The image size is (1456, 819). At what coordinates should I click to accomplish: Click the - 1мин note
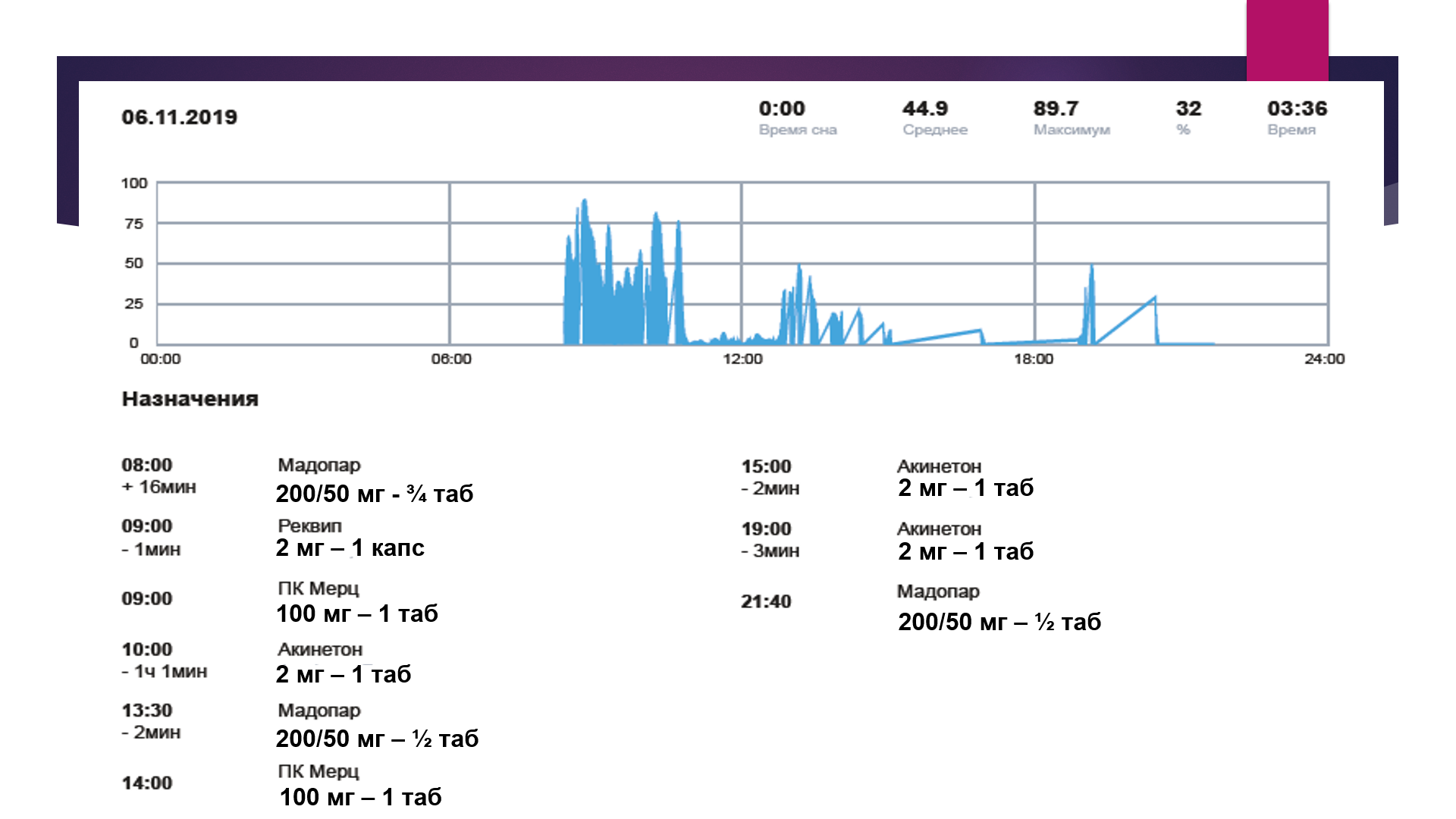(x=151, y=549)
